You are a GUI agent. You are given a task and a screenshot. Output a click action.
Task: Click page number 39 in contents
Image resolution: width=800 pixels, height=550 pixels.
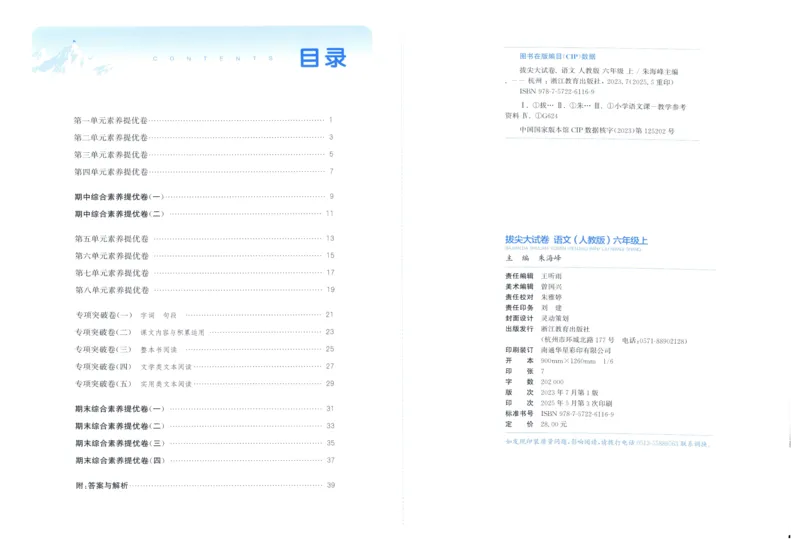coord(331,485)
